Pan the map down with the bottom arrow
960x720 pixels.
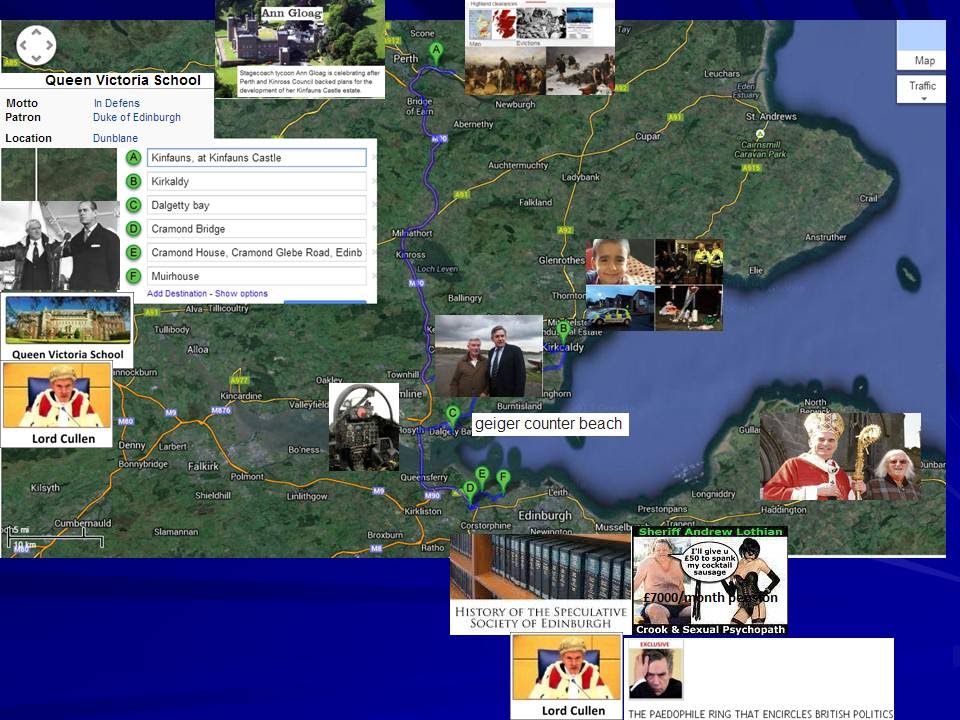click(36, 58)
